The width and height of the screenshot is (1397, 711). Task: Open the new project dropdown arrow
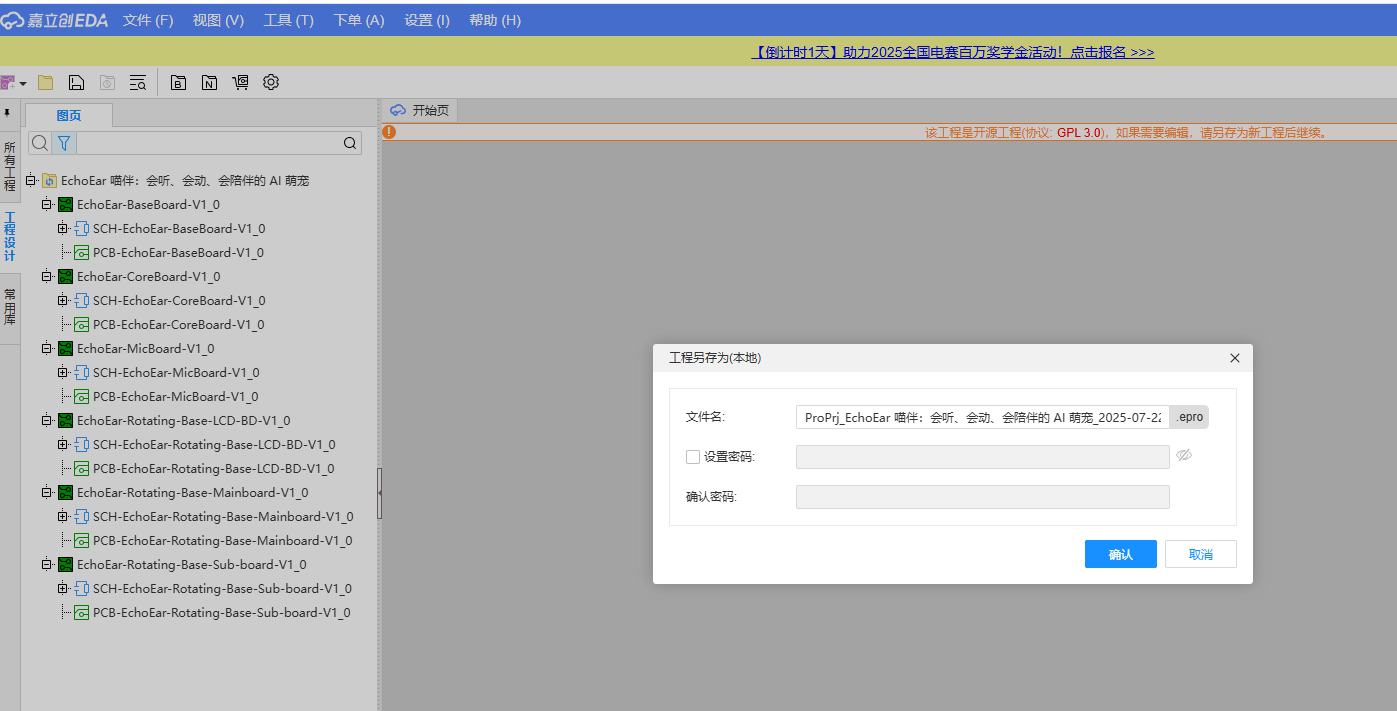pyautogui.click(x=23, y=84)
